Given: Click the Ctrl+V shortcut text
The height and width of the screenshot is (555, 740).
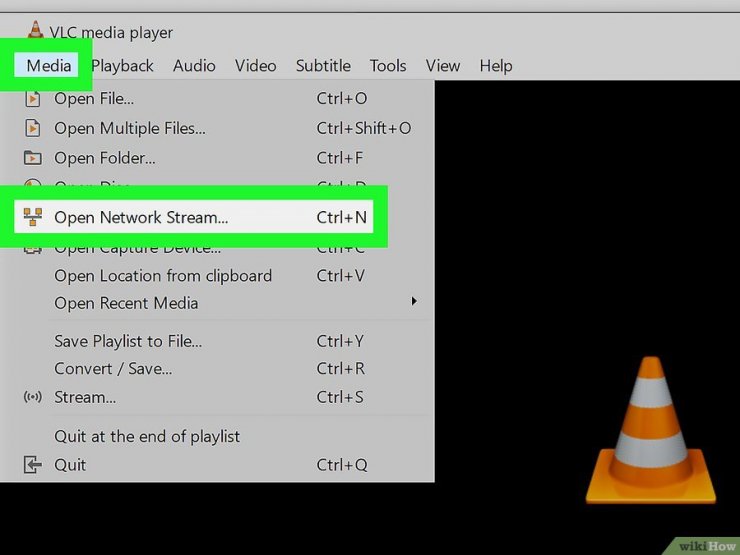Looking at the screenshot, I should coord(341,276).
